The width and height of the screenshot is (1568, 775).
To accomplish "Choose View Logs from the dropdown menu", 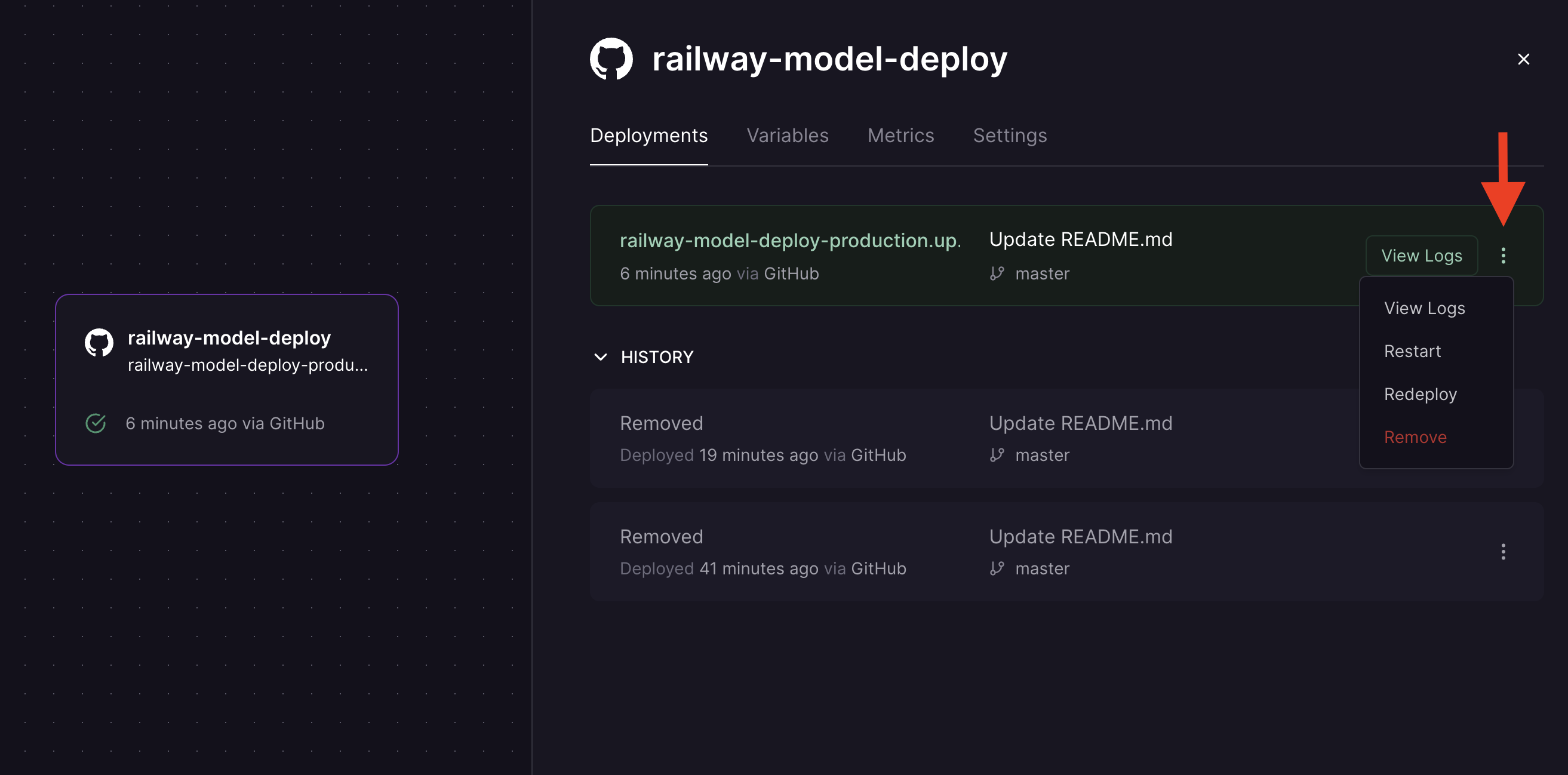I will [x=1424, y=308].
